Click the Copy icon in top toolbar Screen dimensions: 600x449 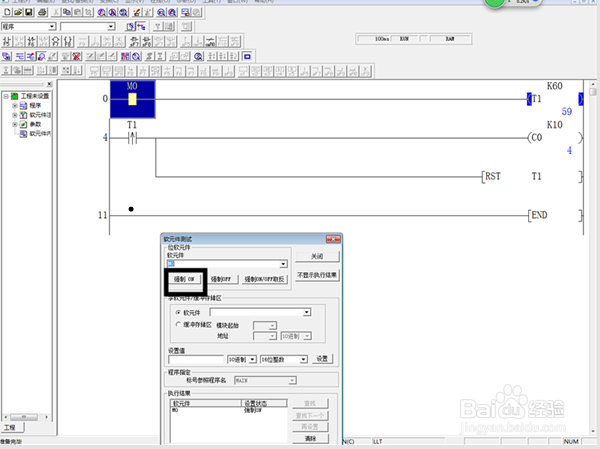(x=67, y=12)
